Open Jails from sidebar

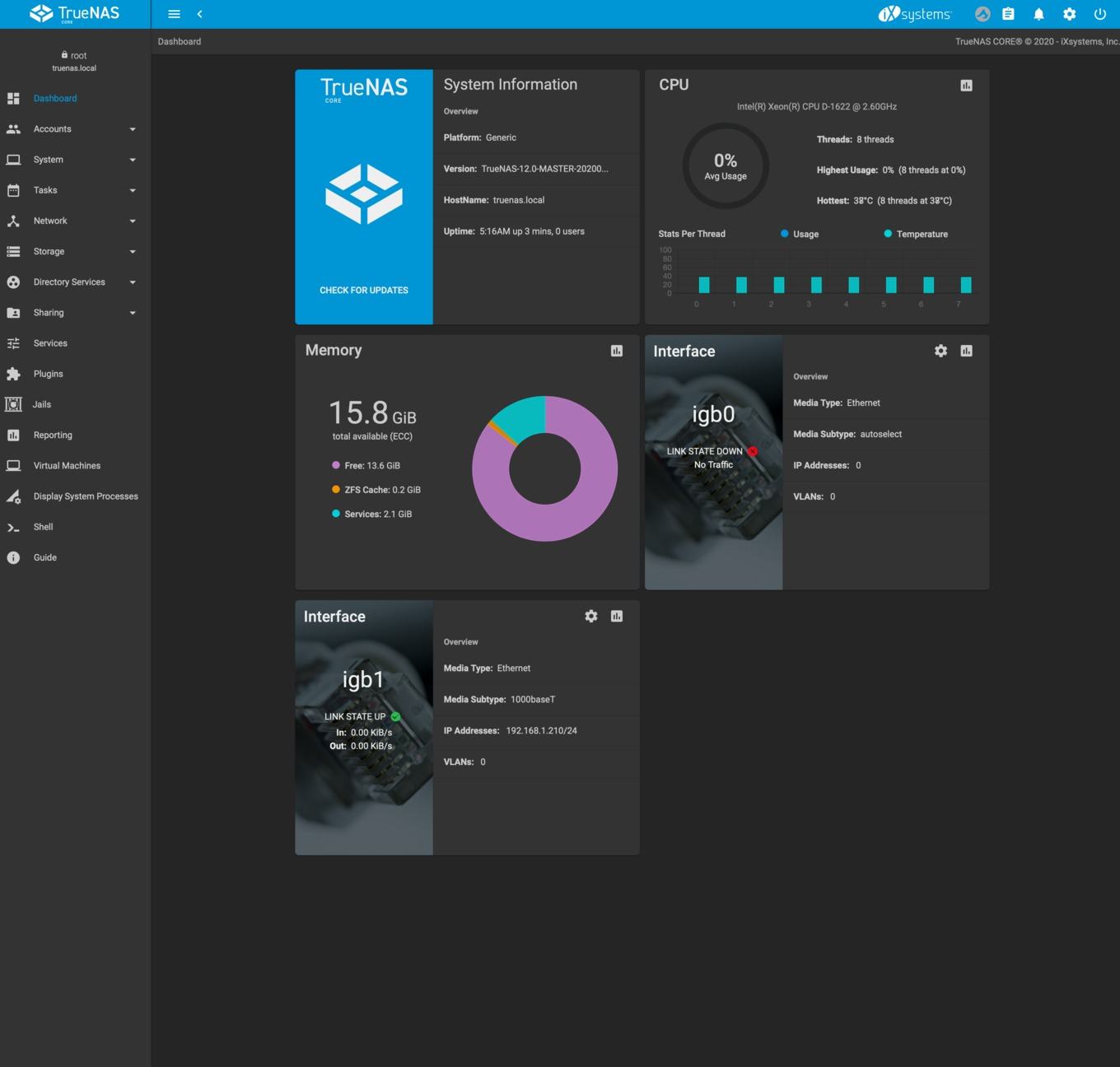(x=42, y=404)
